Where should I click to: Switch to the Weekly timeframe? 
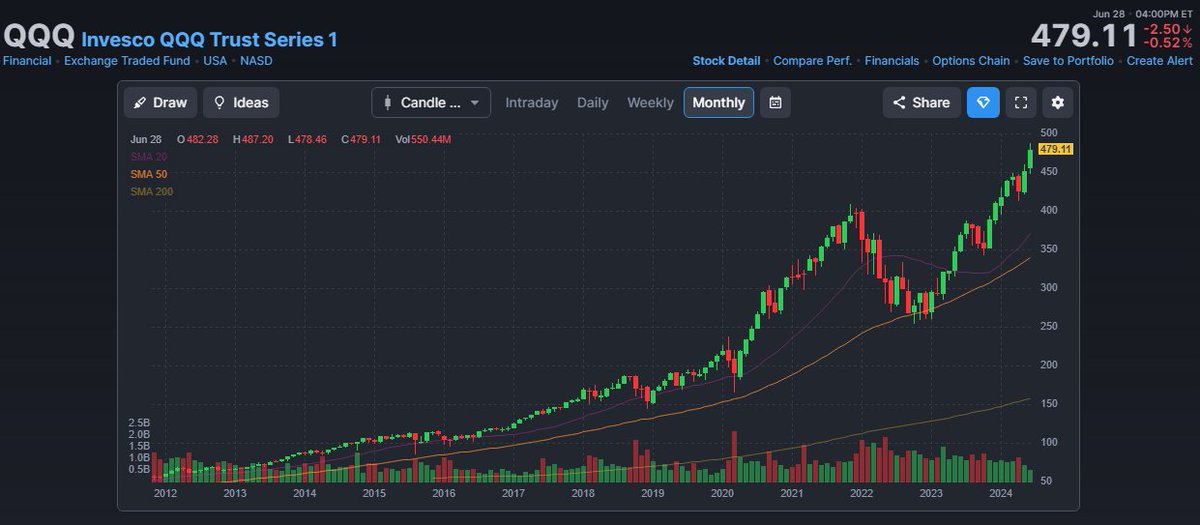[650, 102]
